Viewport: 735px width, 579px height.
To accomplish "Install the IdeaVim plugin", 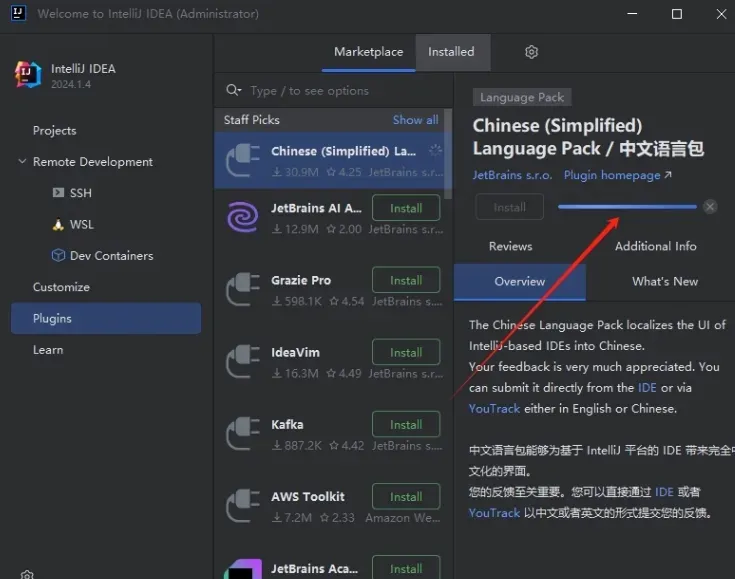I will [x=406, y=353].
